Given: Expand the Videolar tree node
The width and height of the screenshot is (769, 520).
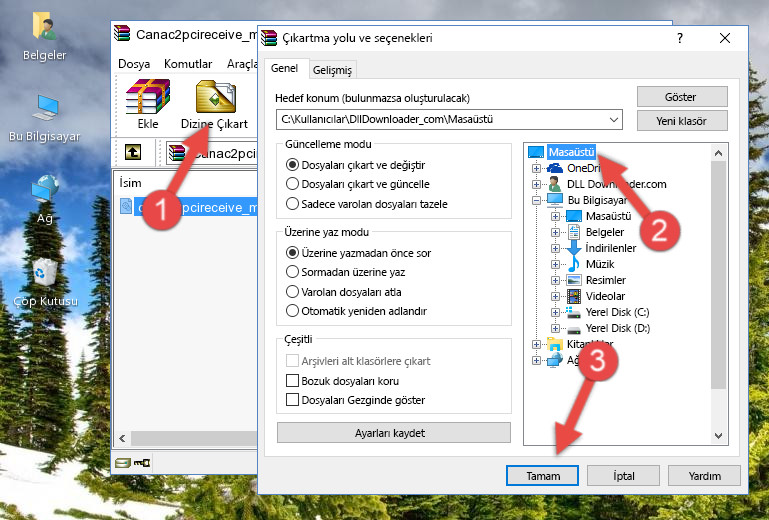Looking at the screenshot, I should pyautogui.click(x=555, y=296).
